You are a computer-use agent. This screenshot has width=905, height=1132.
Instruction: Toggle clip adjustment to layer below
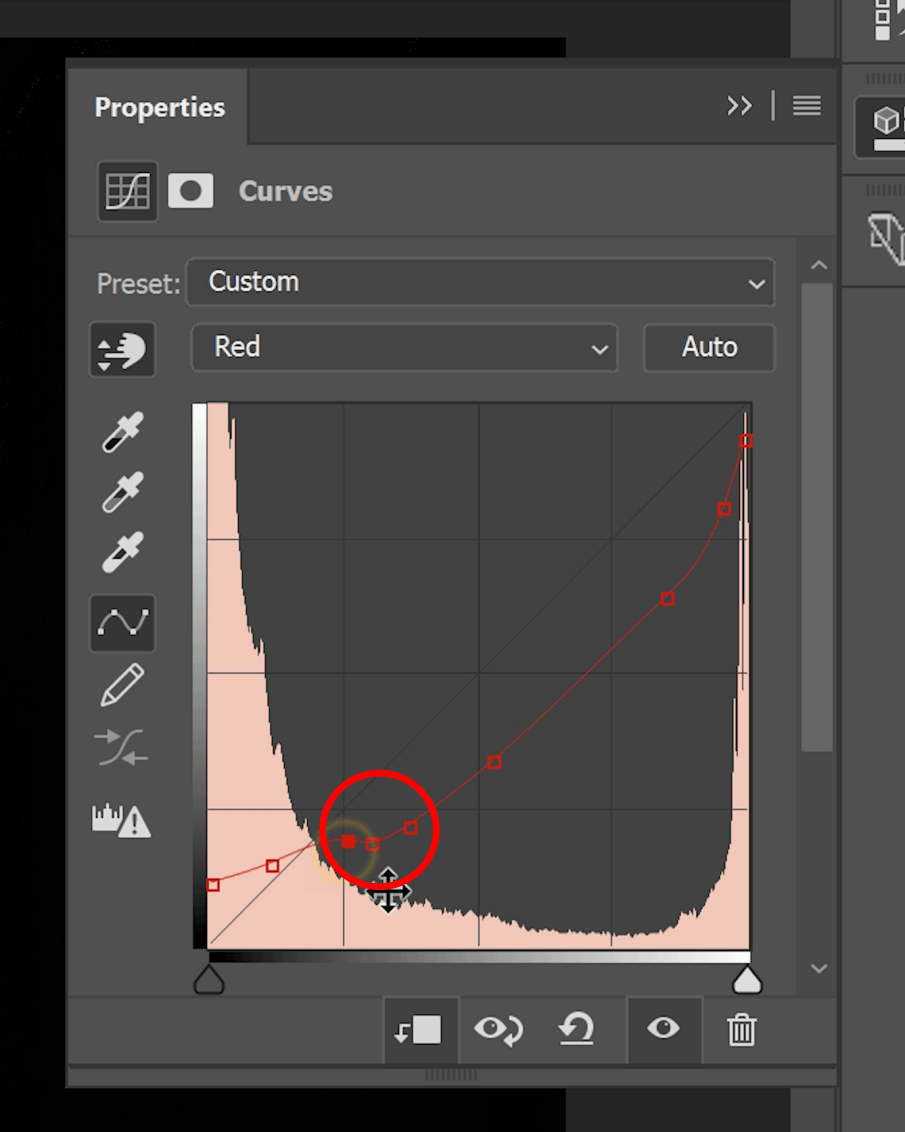pyautogui.click(x=419, y=1029)
